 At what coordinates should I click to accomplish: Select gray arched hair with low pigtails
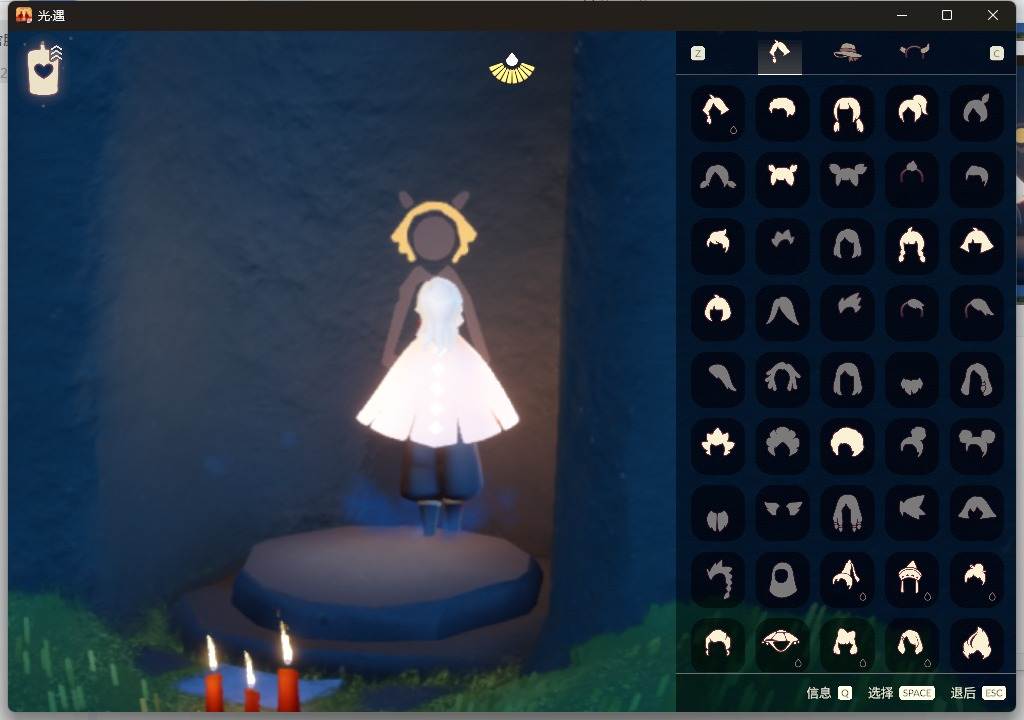pyautogui.click(x=718, y=179)
